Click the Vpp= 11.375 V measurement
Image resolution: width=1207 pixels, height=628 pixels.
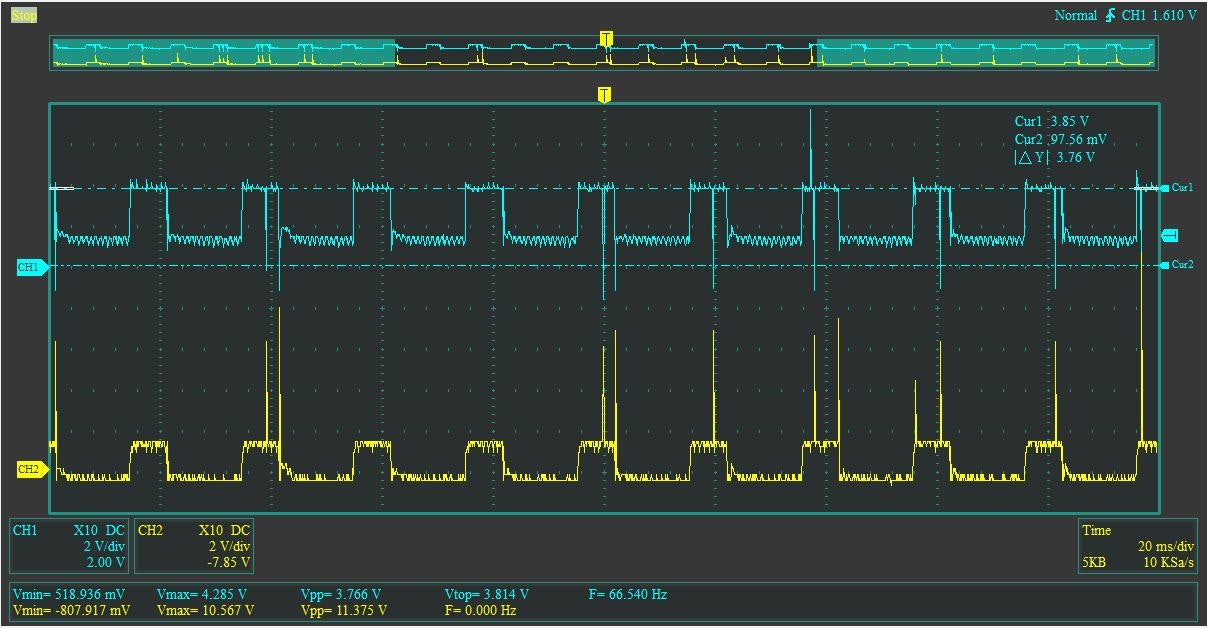pyautogui.click(x=345, y=610)
